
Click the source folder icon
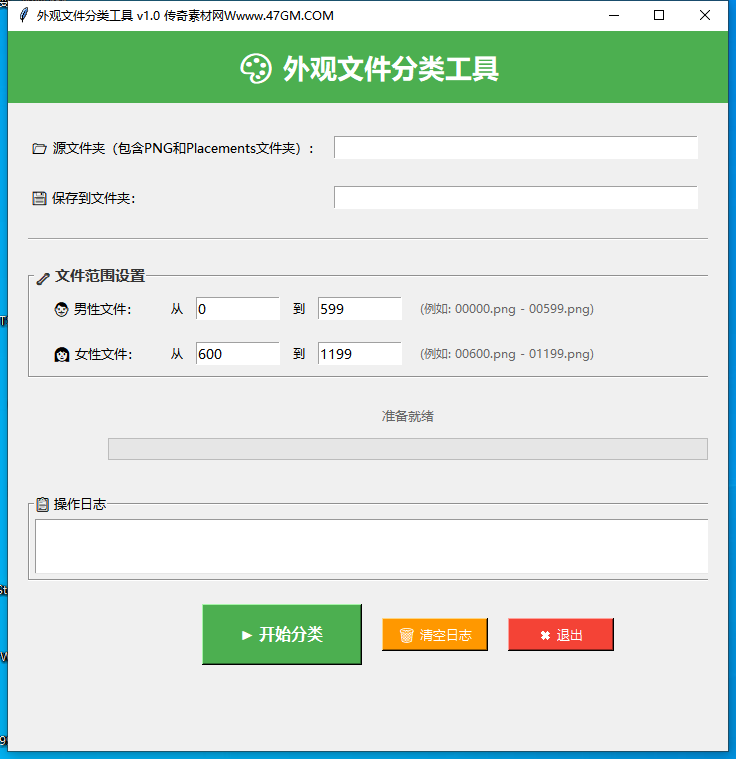pos(39,148)
